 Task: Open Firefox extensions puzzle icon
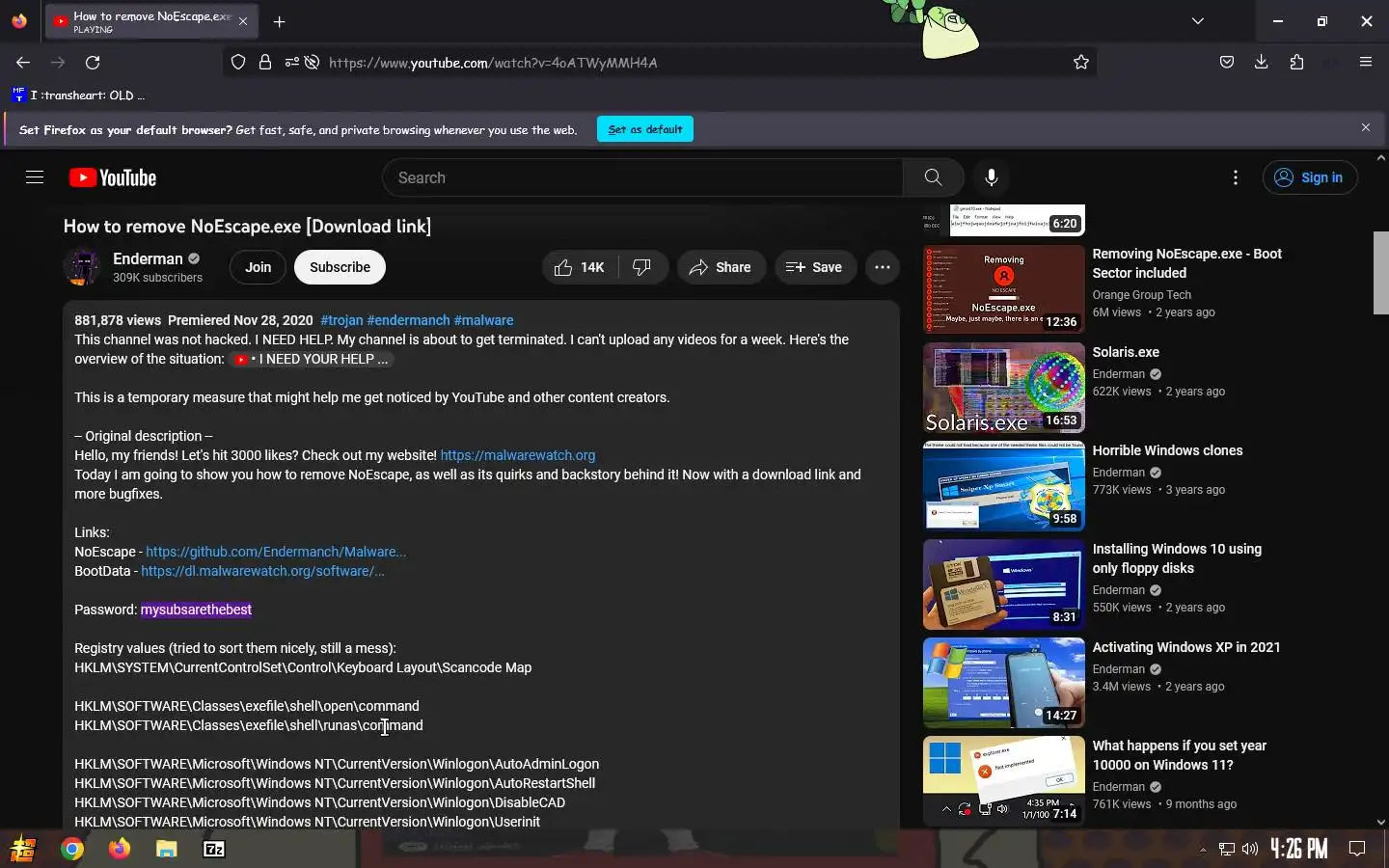(x=1296, y=63)
